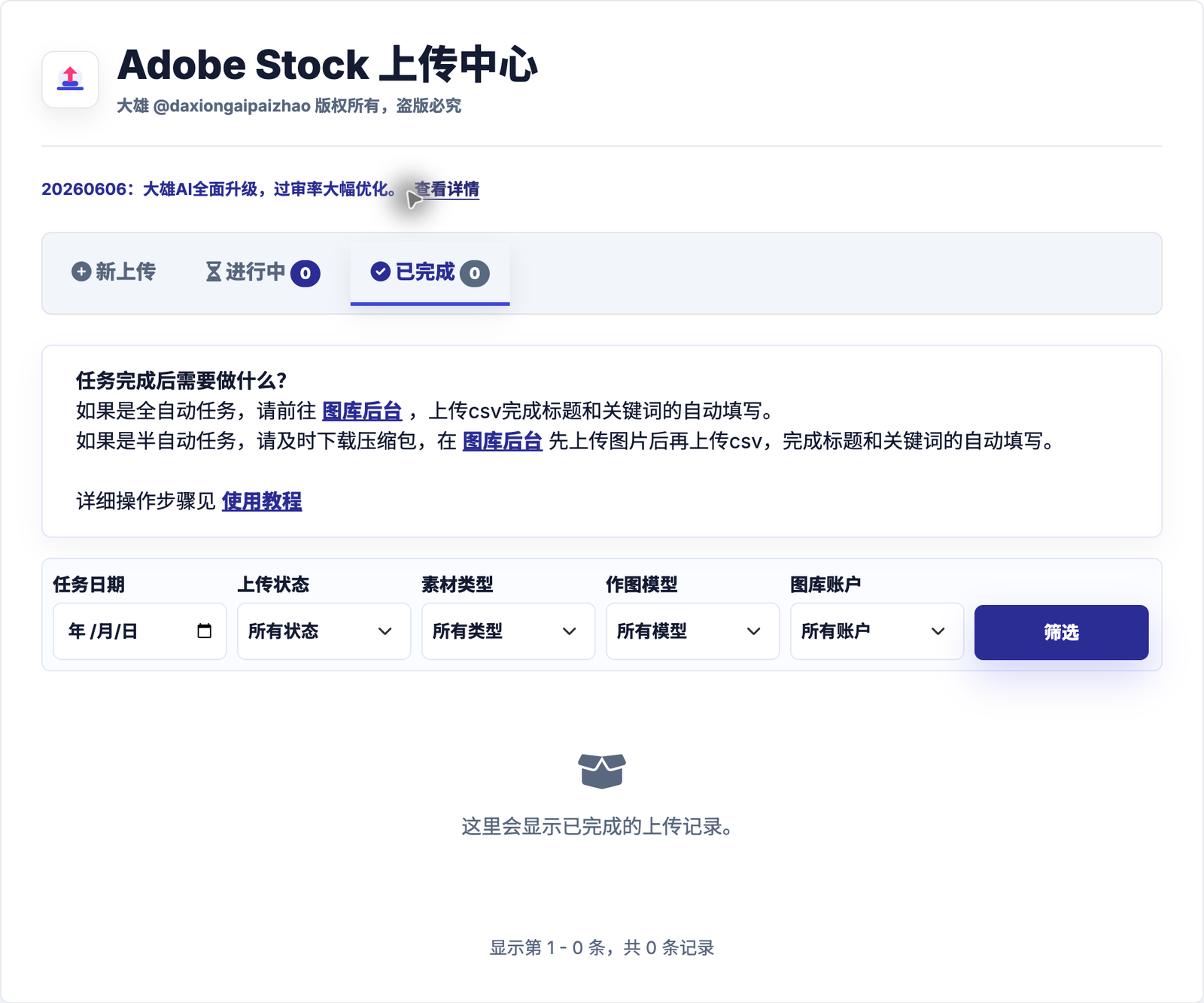The image size is (1204, 1003).
Task: Click the plus icon on 新上传 tab
Action: [x=81, y=272]
